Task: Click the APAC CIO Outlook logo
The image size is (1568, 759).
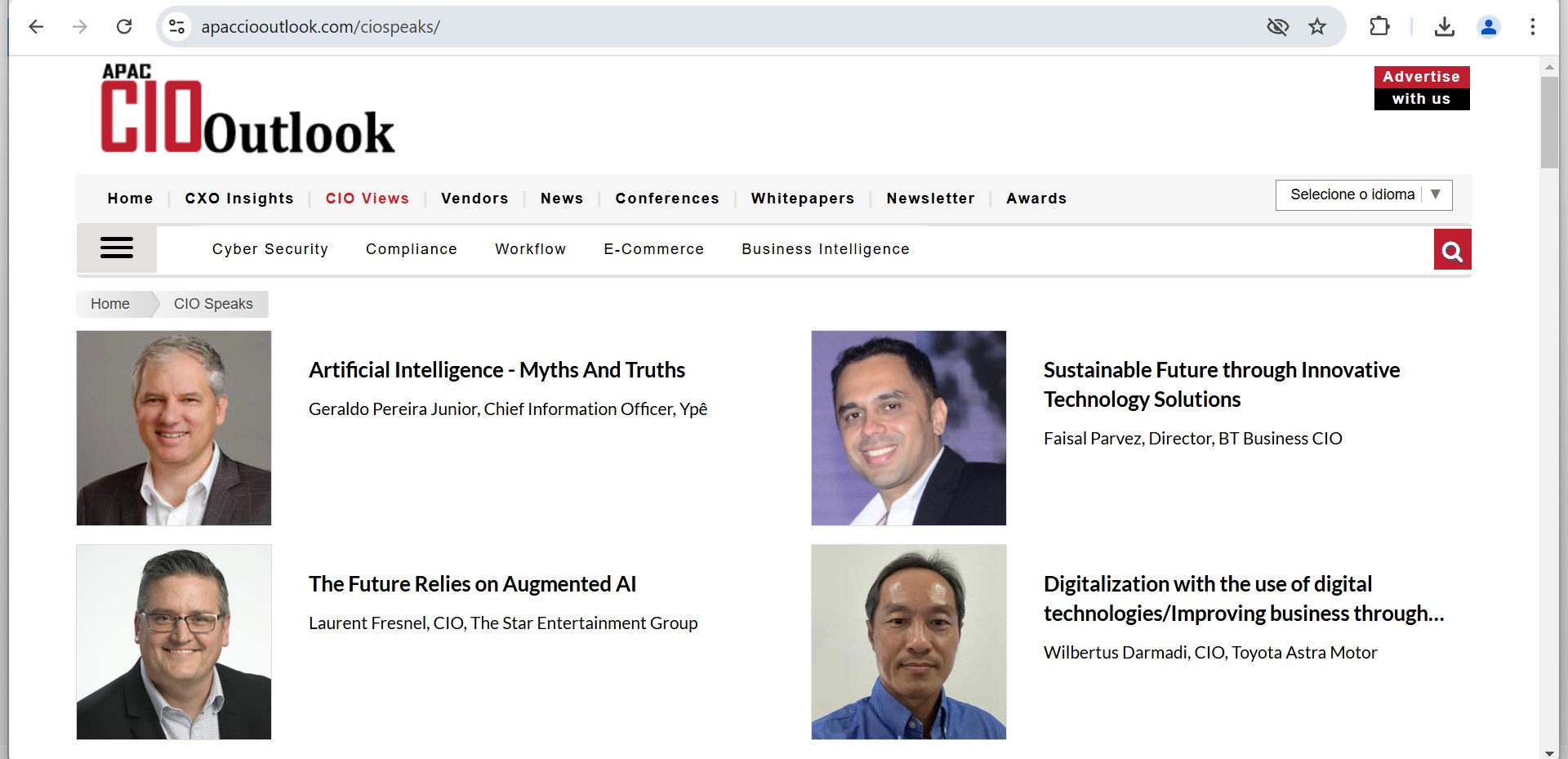Action: click(x=247, y=109)
